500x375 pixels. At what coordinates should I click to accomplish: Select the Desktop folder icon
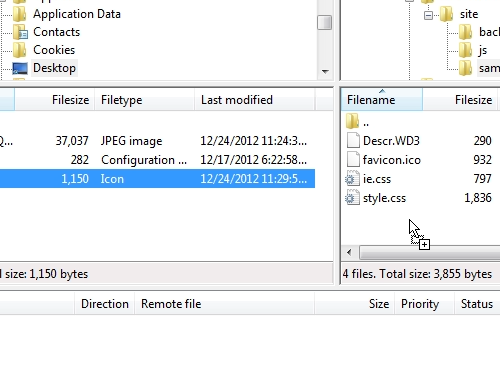tap(20, 68)
